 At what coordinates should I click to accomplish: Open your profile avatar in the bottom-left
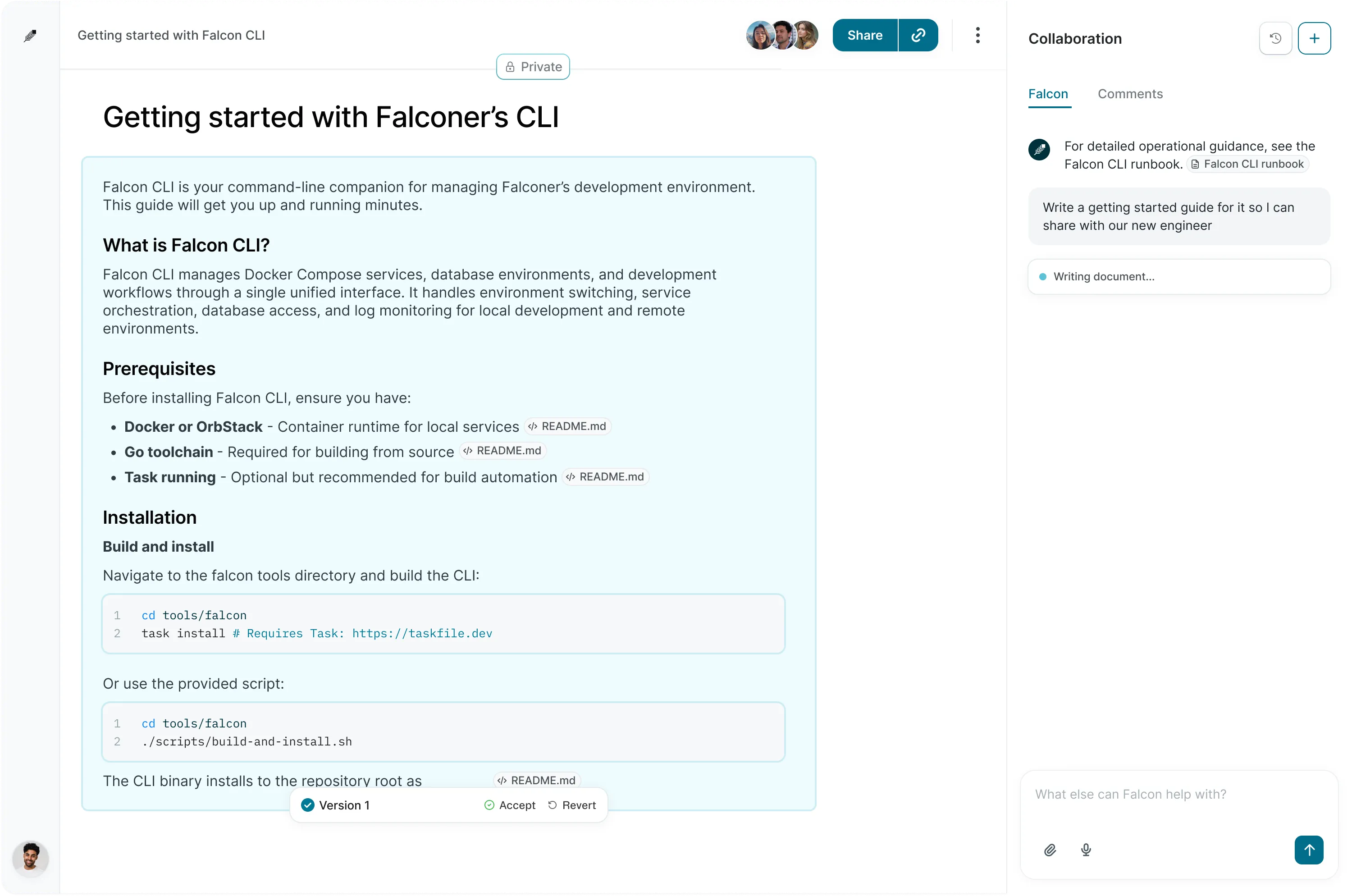pos(30,858)
